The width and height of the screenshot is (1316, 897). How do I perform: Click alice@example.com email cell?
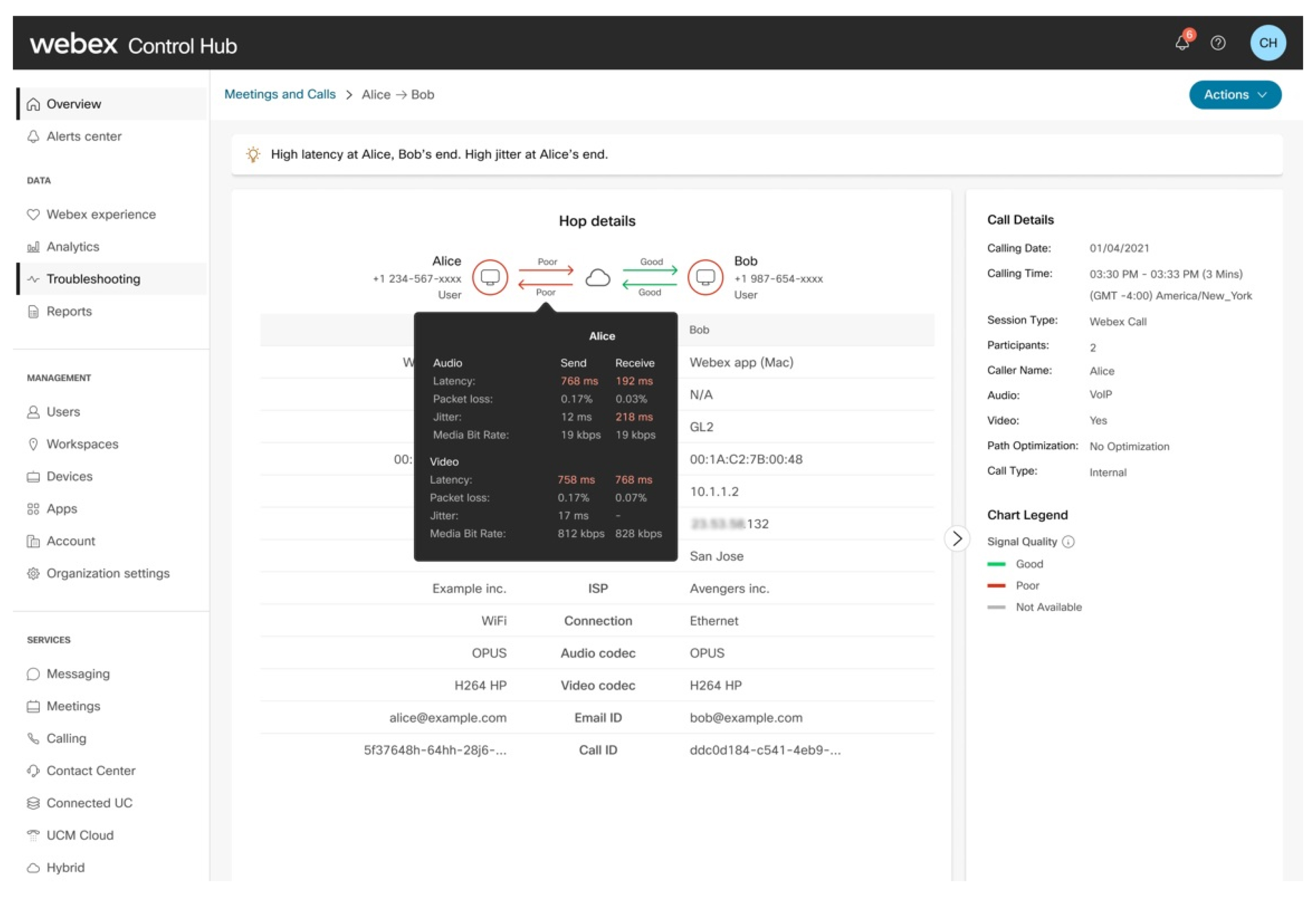coord(448,718)
